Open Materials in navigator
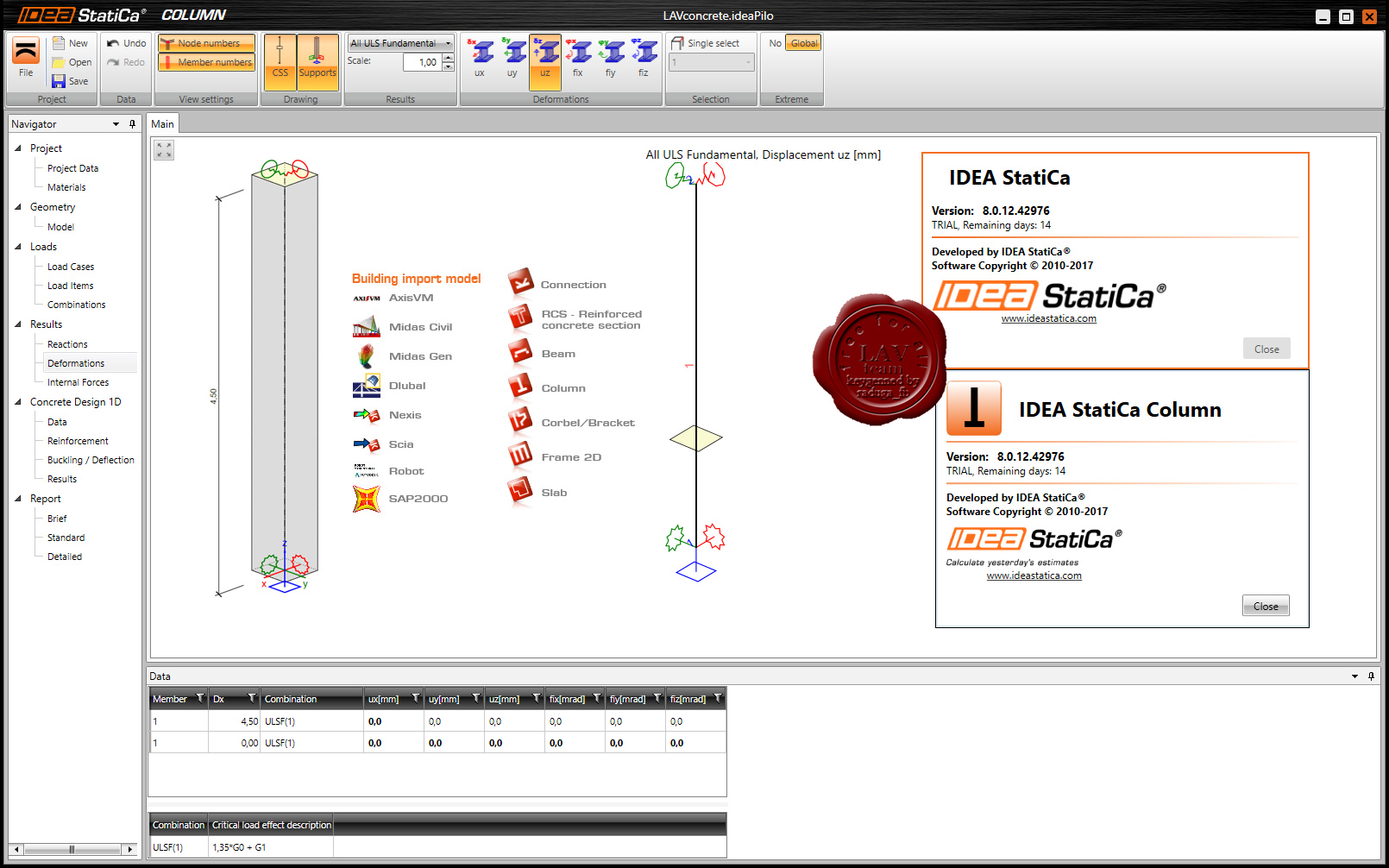1389x868 pixels. (x=66, y=187)
